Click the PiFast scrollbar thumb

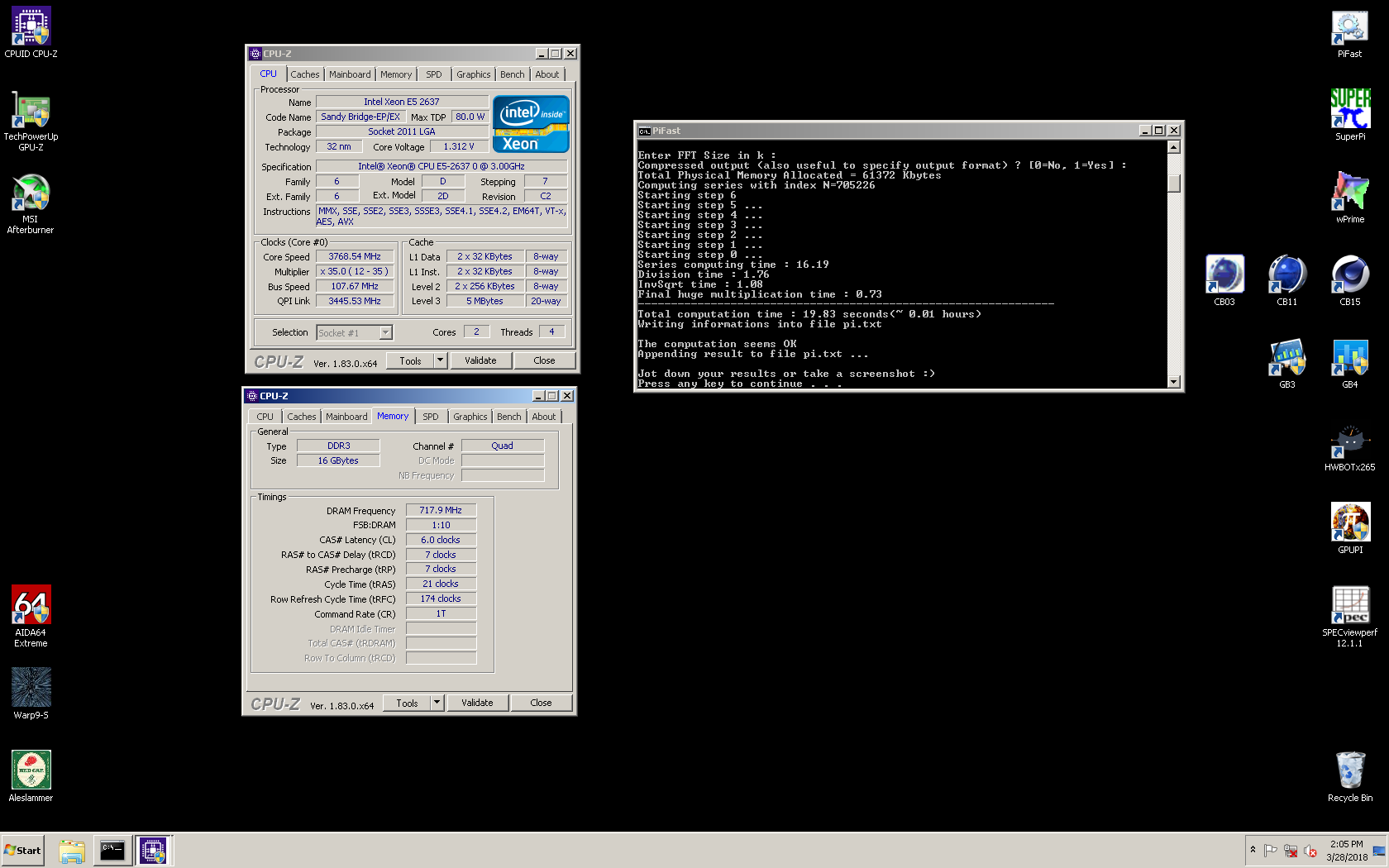(1173, 184)
